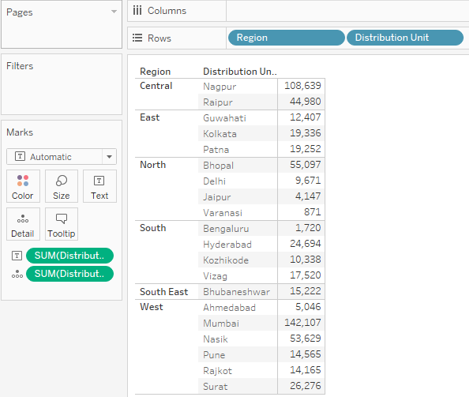
Task: Select the Ahmedabad row label
Action: pyautogui.click(x=229, y=308)
